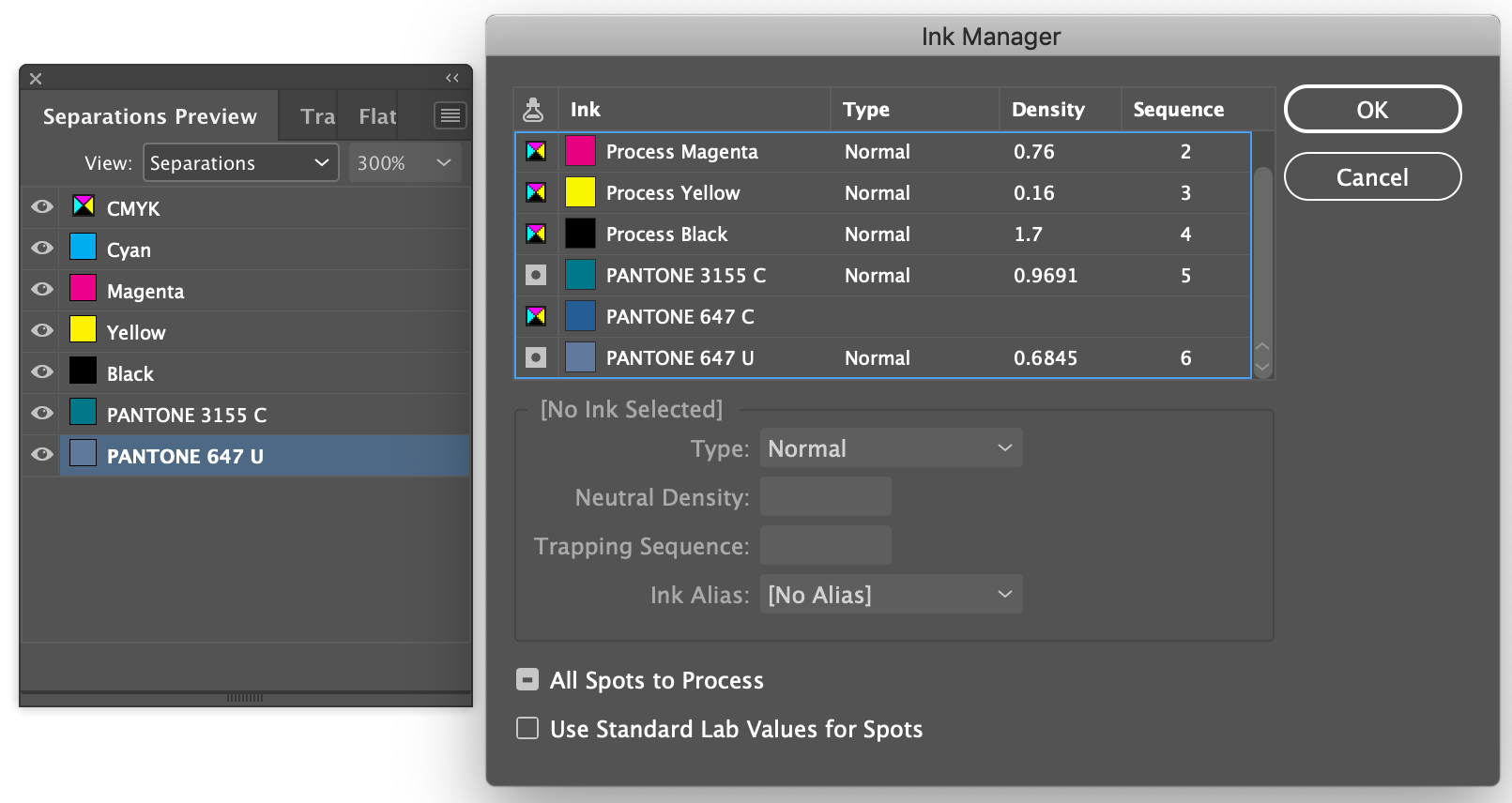This screenshot has width=1512, height=803.
Task: Click the 0.6845 density value
Action: (1046, 358)
